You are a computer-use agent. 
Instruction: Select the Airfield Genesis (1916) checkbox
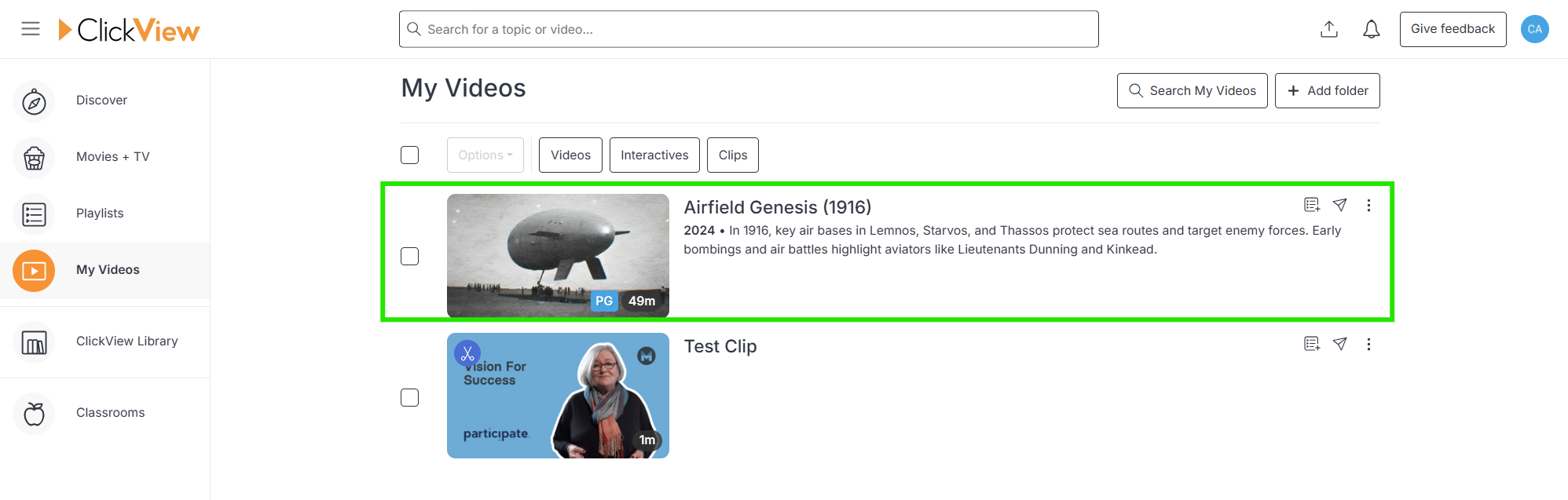point(409,256)
